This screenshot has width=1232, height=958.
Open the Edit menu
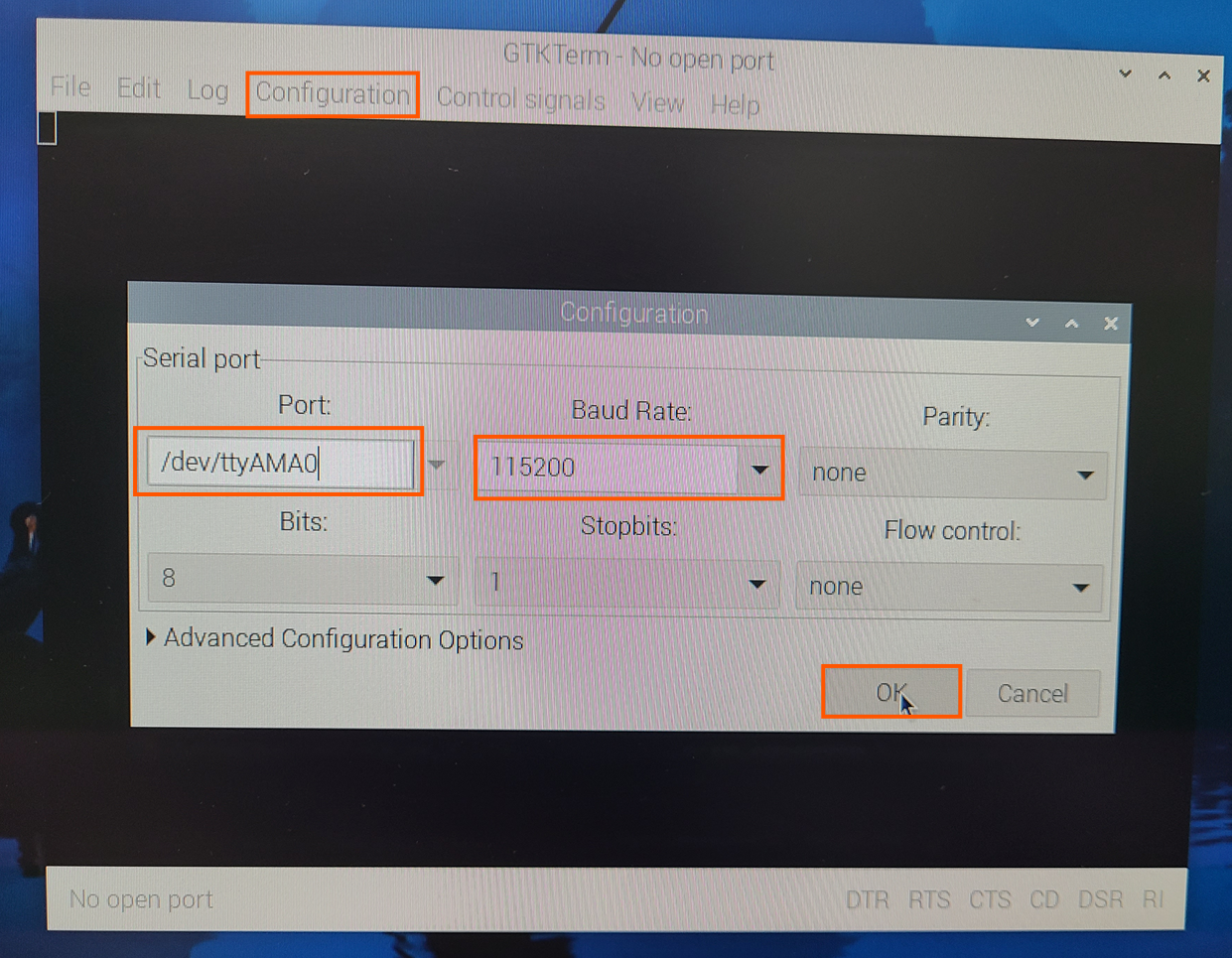(x=138, y=88)
